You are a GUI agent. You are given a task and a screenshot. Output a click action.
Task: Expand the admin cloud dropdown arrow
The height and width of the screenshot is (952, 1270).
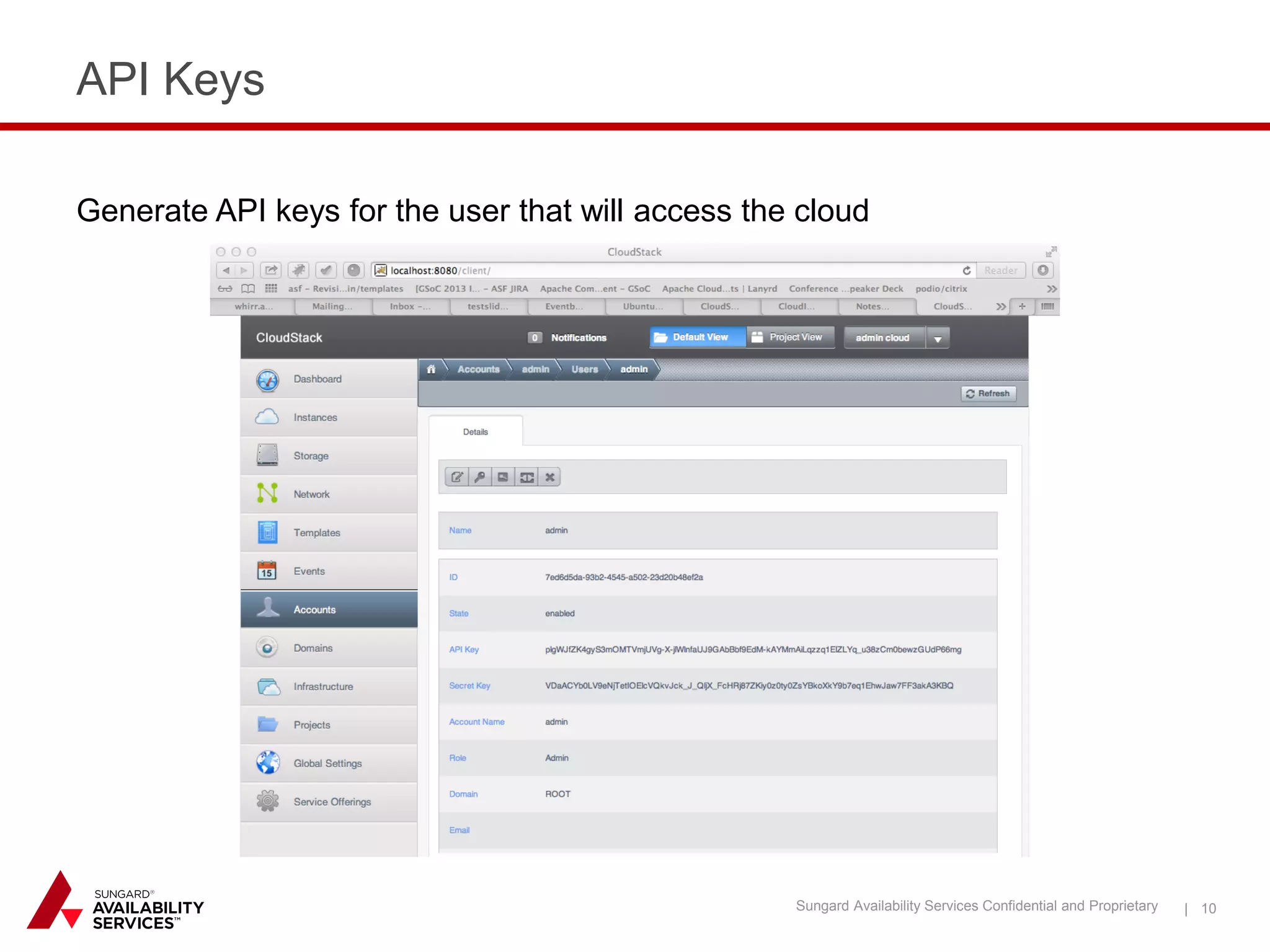click(x=938, y=338)
